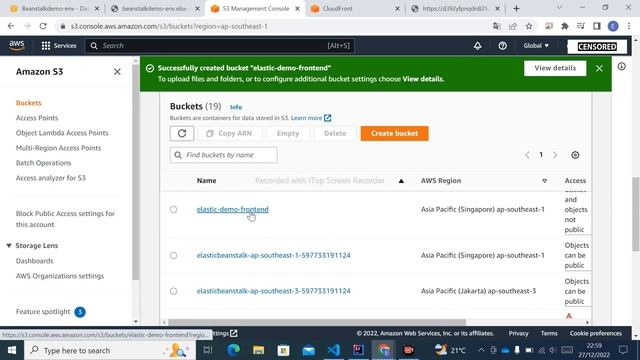Select radio for elasticbeanstalk-ap-southeast-1 bucket
The image size is (640, 360).
coord(173,256)
